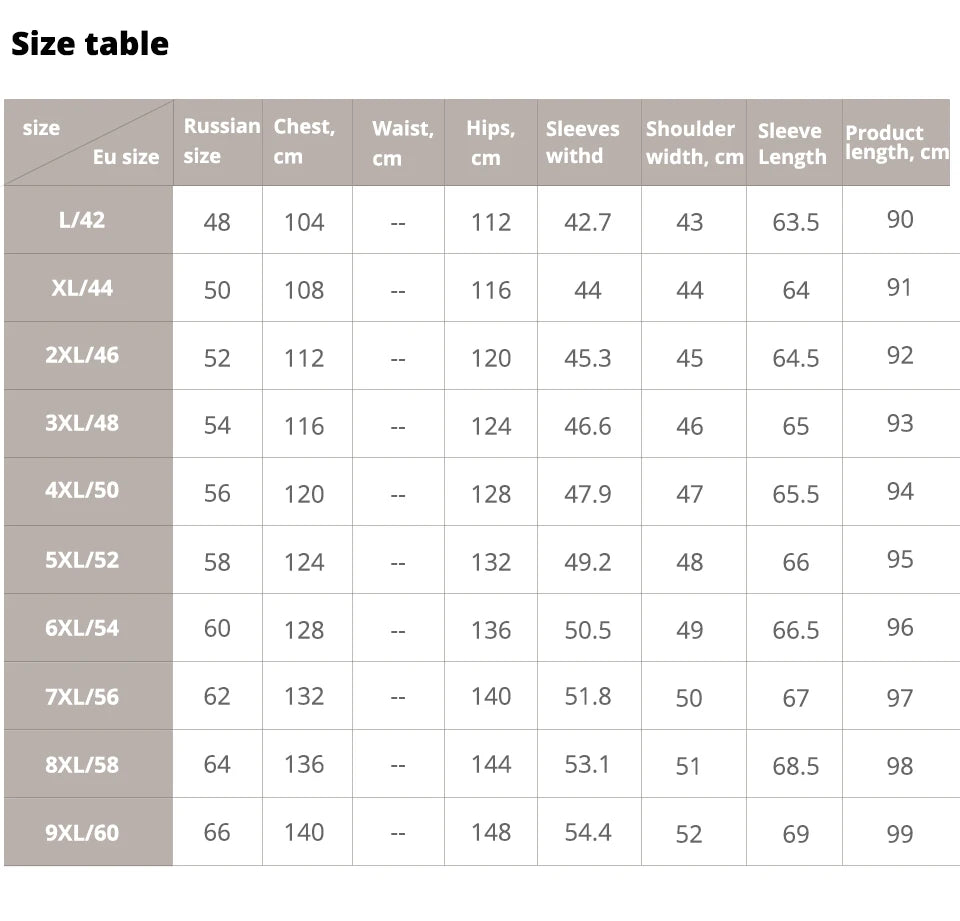Image resolution: width=960 pixels, height=921 pixels.
Task: Click the "Size table" heading
Action: [x=90, y=44]
